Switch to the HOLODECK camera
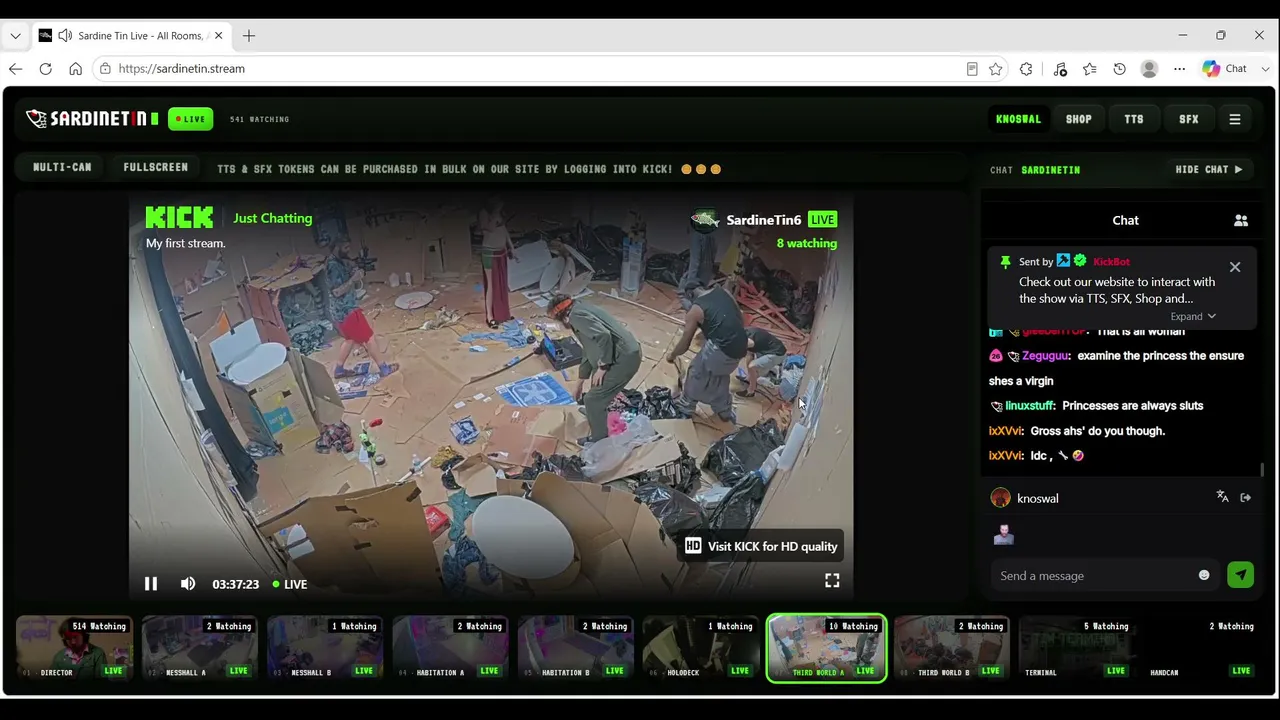This screenshot has width=1280, height=720. (701, 648)
